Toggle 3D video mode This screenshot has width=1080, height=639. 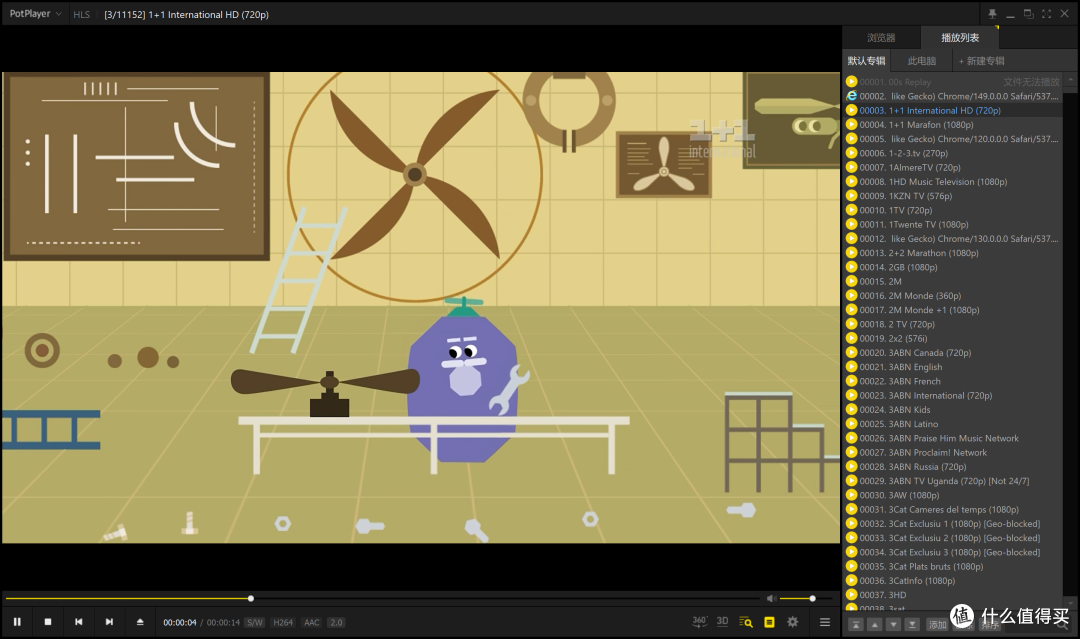click(x=723, y=621)
